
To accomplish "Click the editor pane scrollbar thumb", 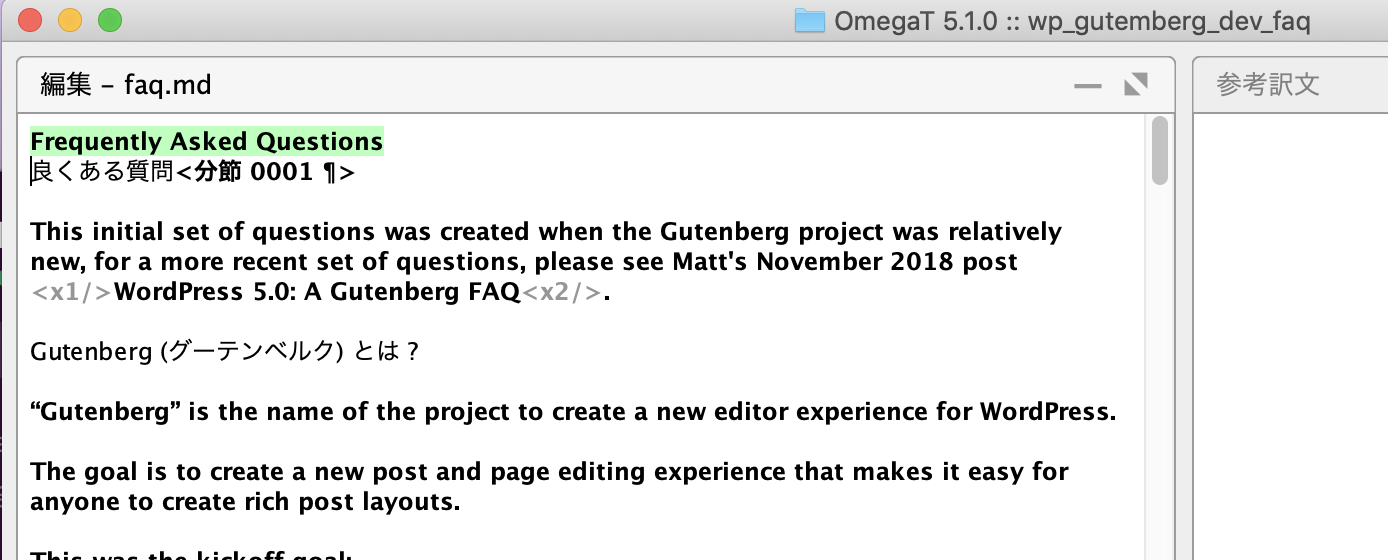I will pyautogui.click(x=1160, y=151).
